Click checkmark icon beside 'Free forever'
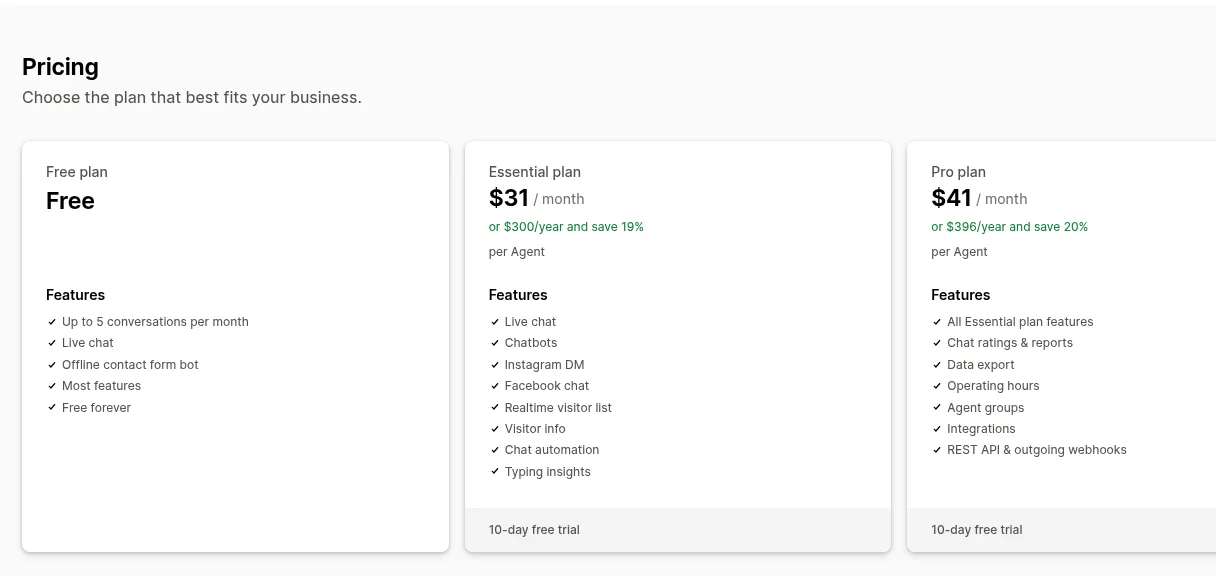 coord(52,408)
